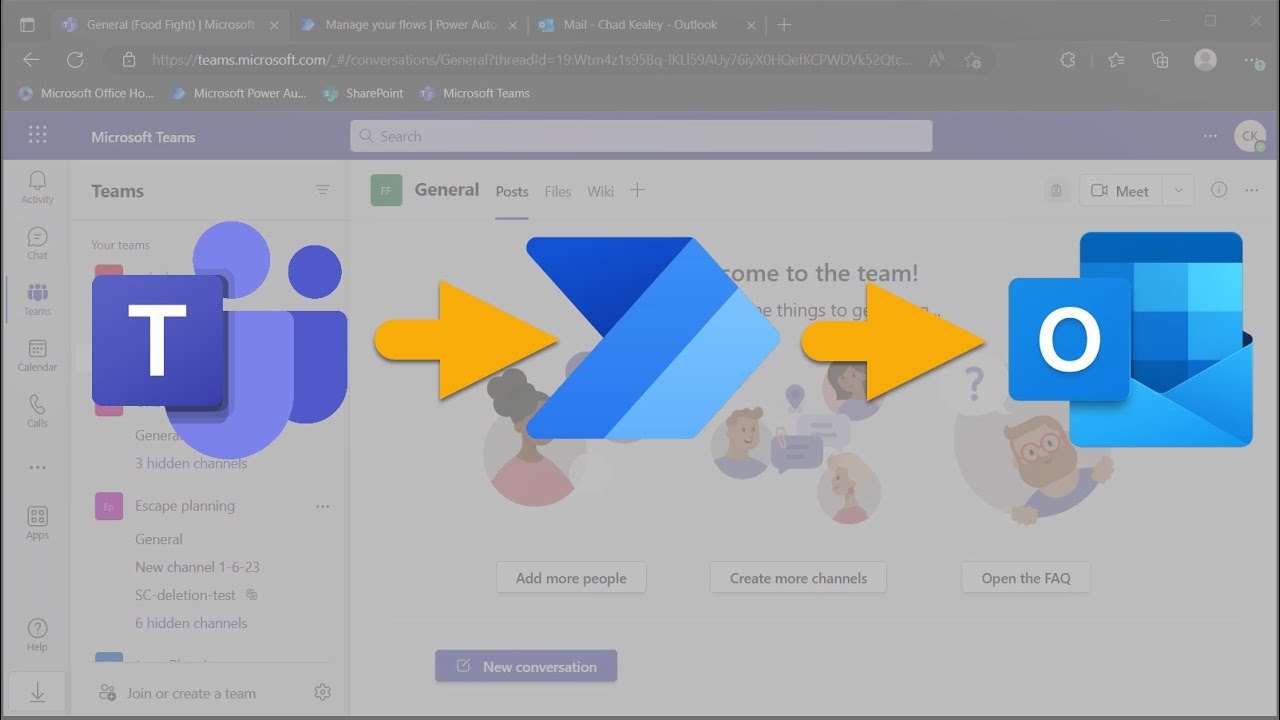Screen dimensions: 1280x720
Task: Open the teams list filter icon
Action: click(x=322, y=190)
